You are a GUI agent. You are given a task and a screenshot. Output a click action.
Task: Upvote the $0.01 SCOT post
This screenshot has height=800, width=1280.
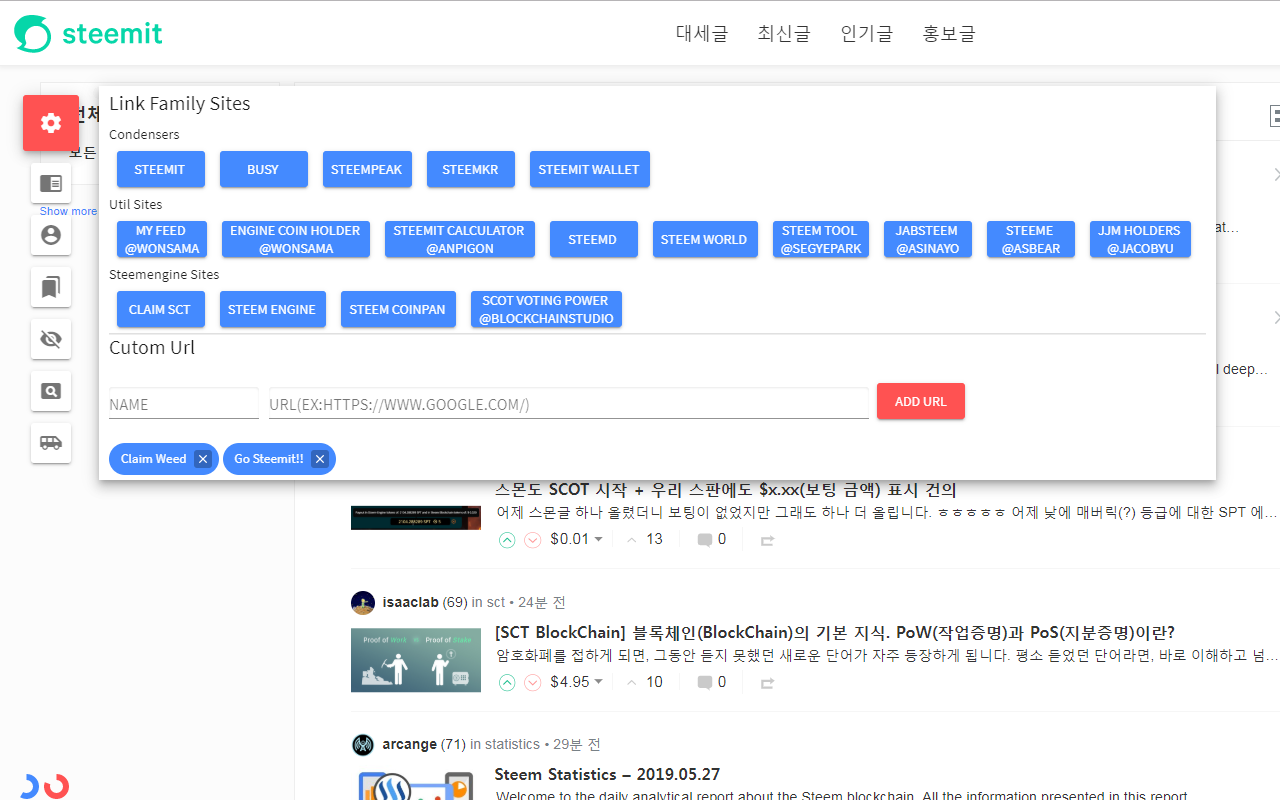click(x=507, y=540)
